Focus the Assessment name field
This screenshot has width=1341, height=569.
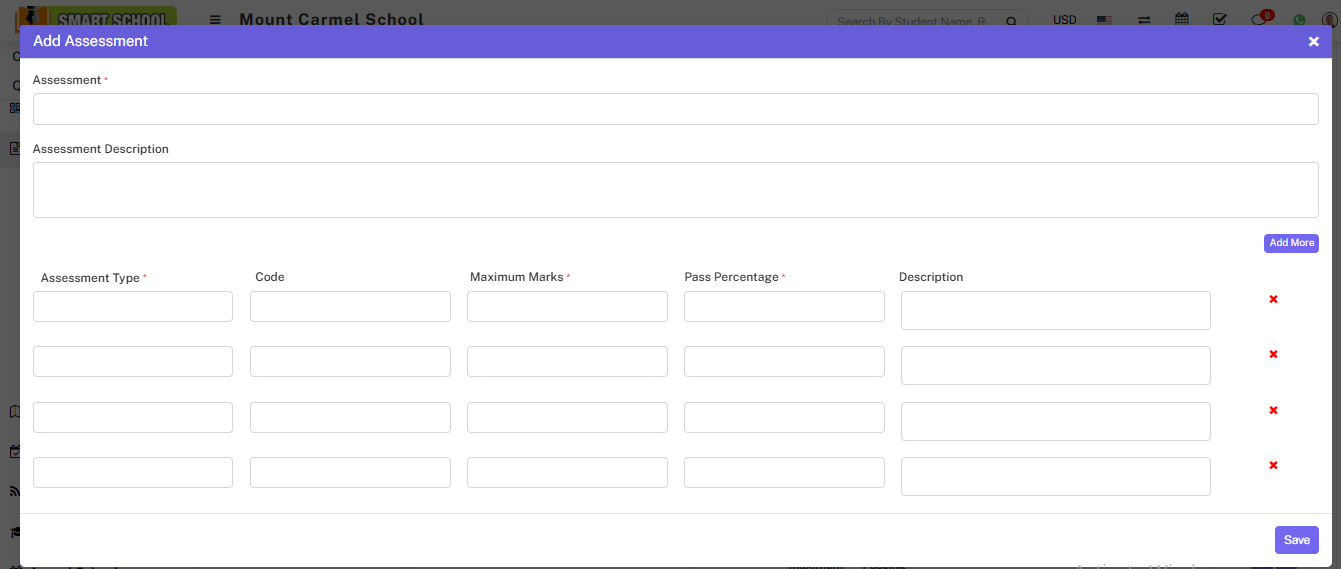pyautogui.click(x=675, y=109)
